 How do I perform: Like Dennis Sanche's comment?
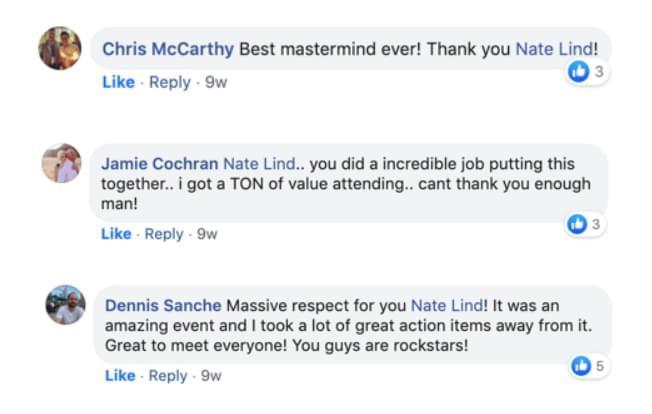click(120, 376)
